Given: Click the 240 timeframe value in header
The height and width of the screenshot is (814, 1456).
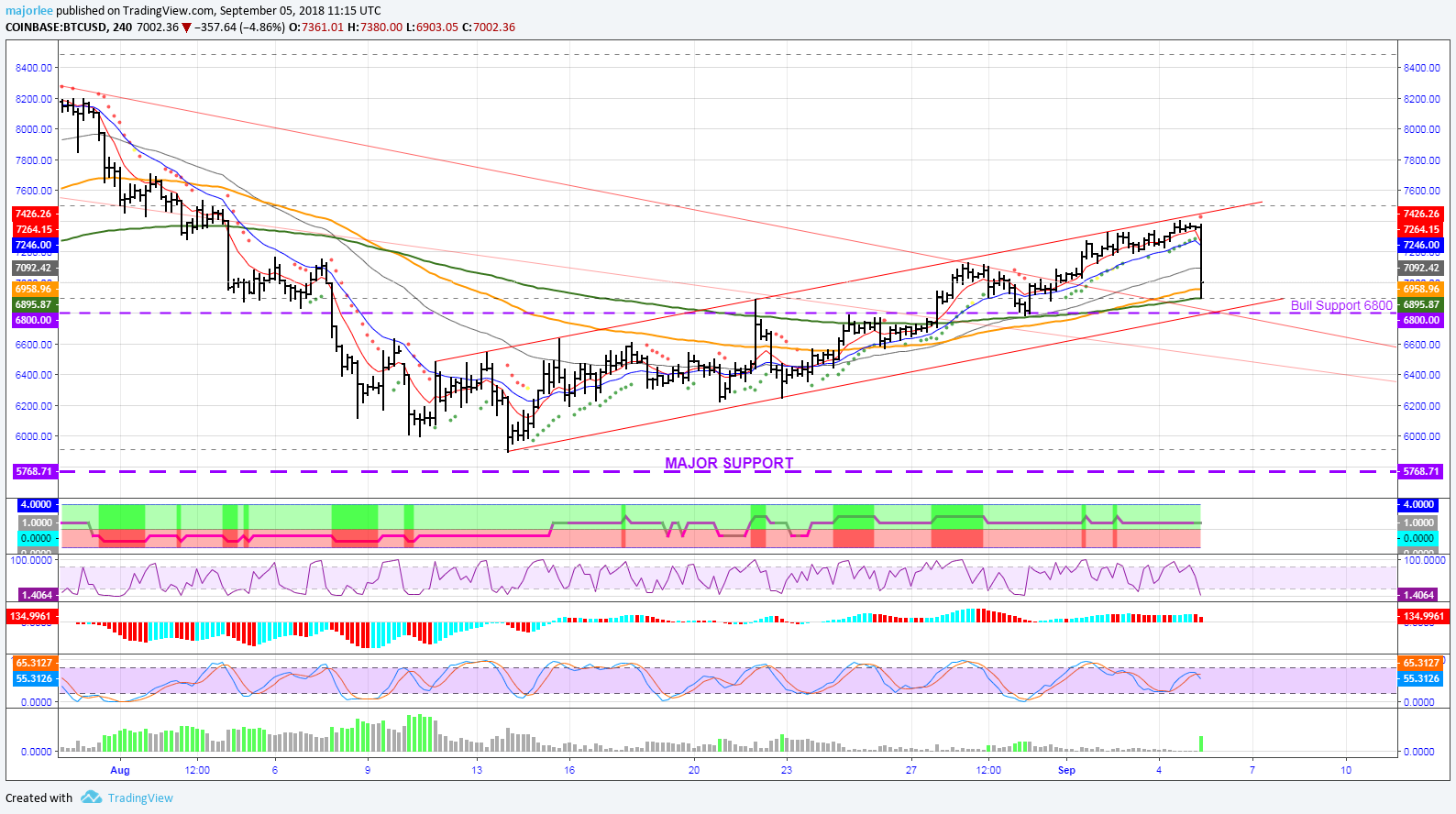Looking at the screenshot, I should [122, 27].
